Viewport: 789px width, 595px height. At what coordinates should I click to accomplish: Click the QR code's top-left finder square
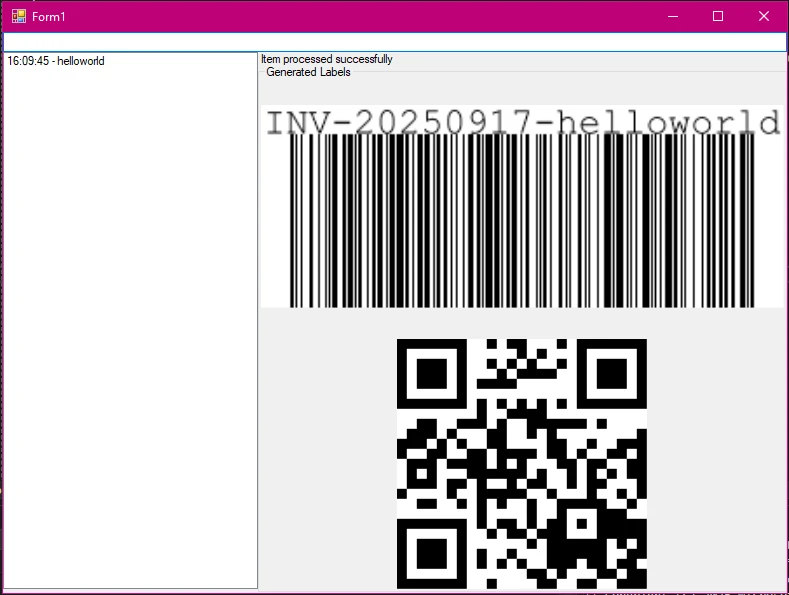pos(432,374)
